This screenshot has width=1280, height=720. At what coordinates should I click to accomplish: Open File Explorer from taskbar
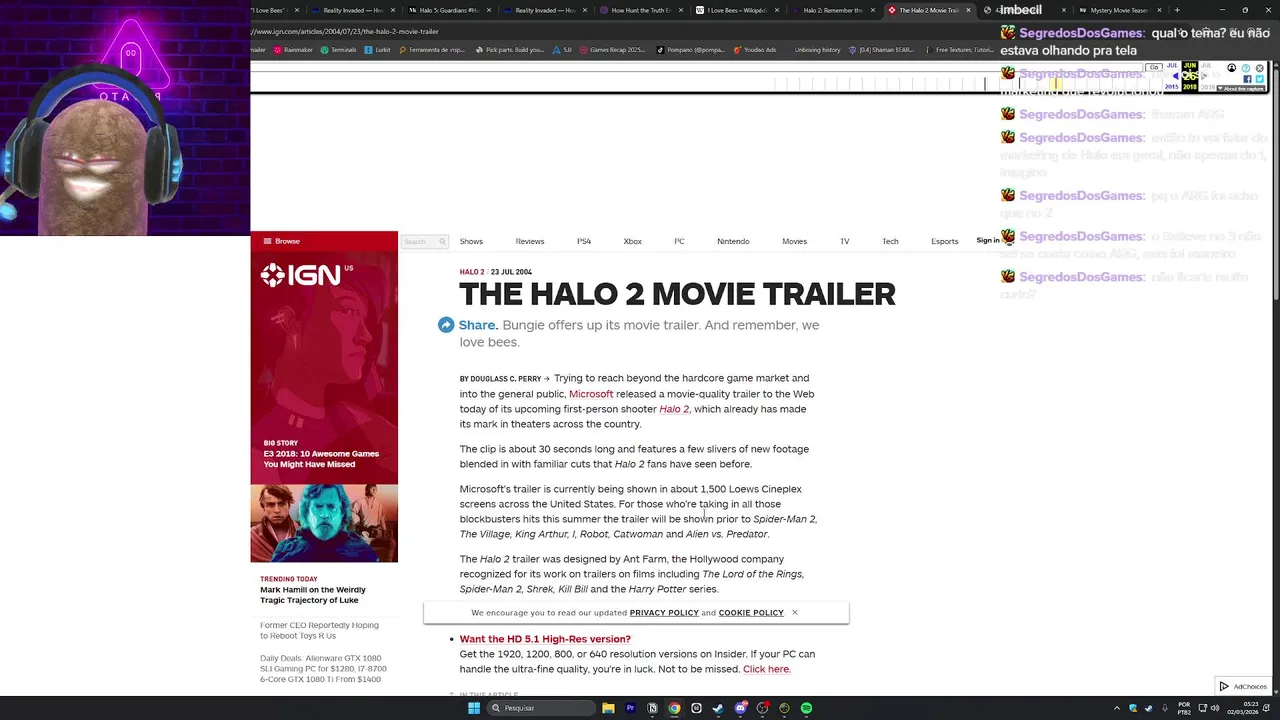click(x=608, y=708)
